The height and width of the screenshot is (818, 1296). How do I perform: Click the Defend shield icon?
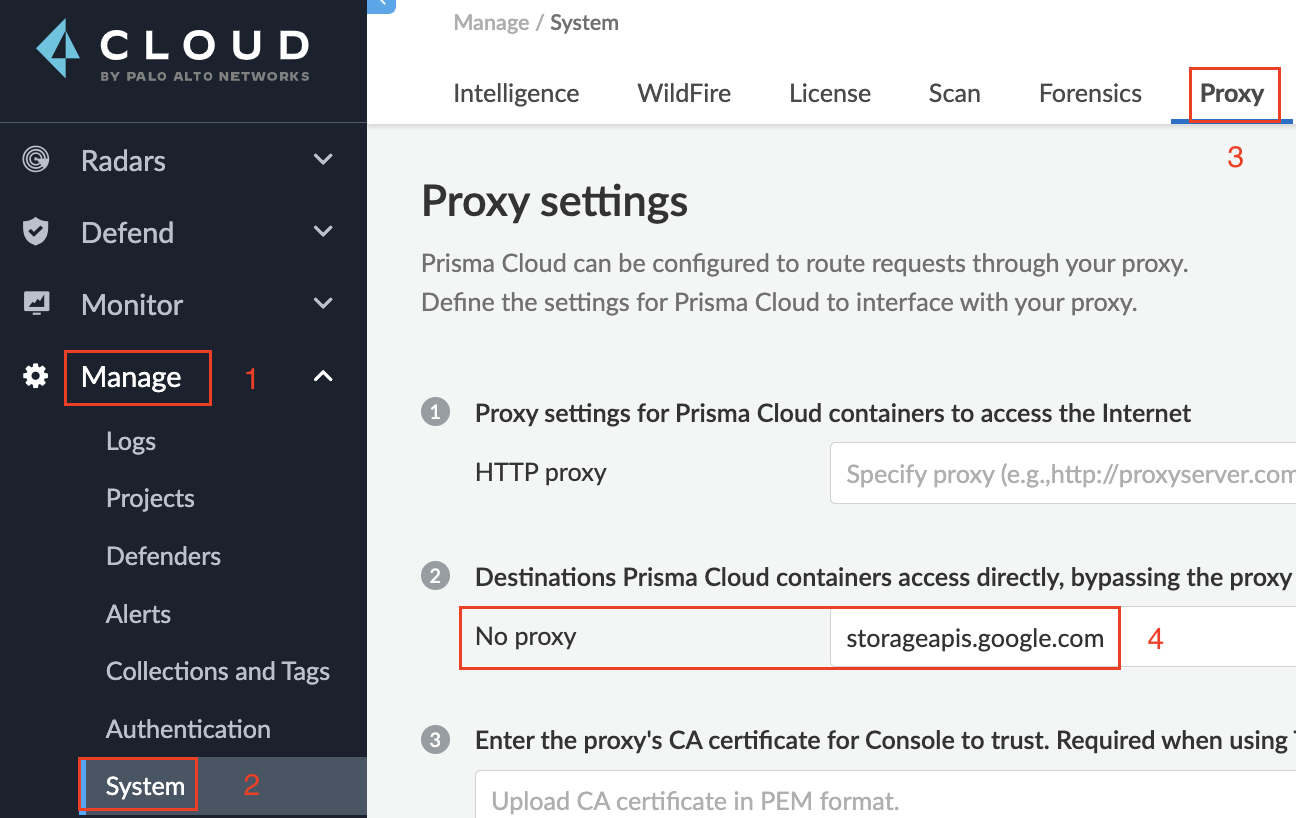click(36, 232)
